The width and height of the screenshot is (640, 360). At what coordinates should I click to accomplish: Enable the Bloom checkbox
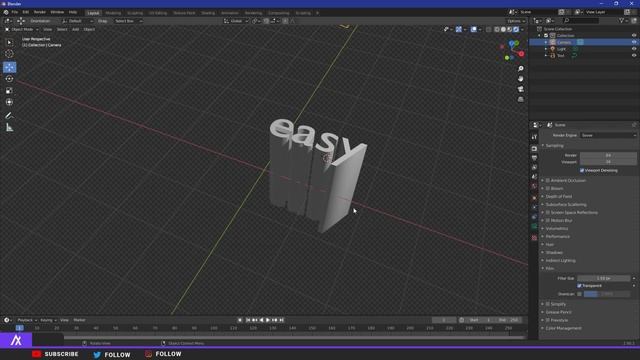(x=548, y=189)
